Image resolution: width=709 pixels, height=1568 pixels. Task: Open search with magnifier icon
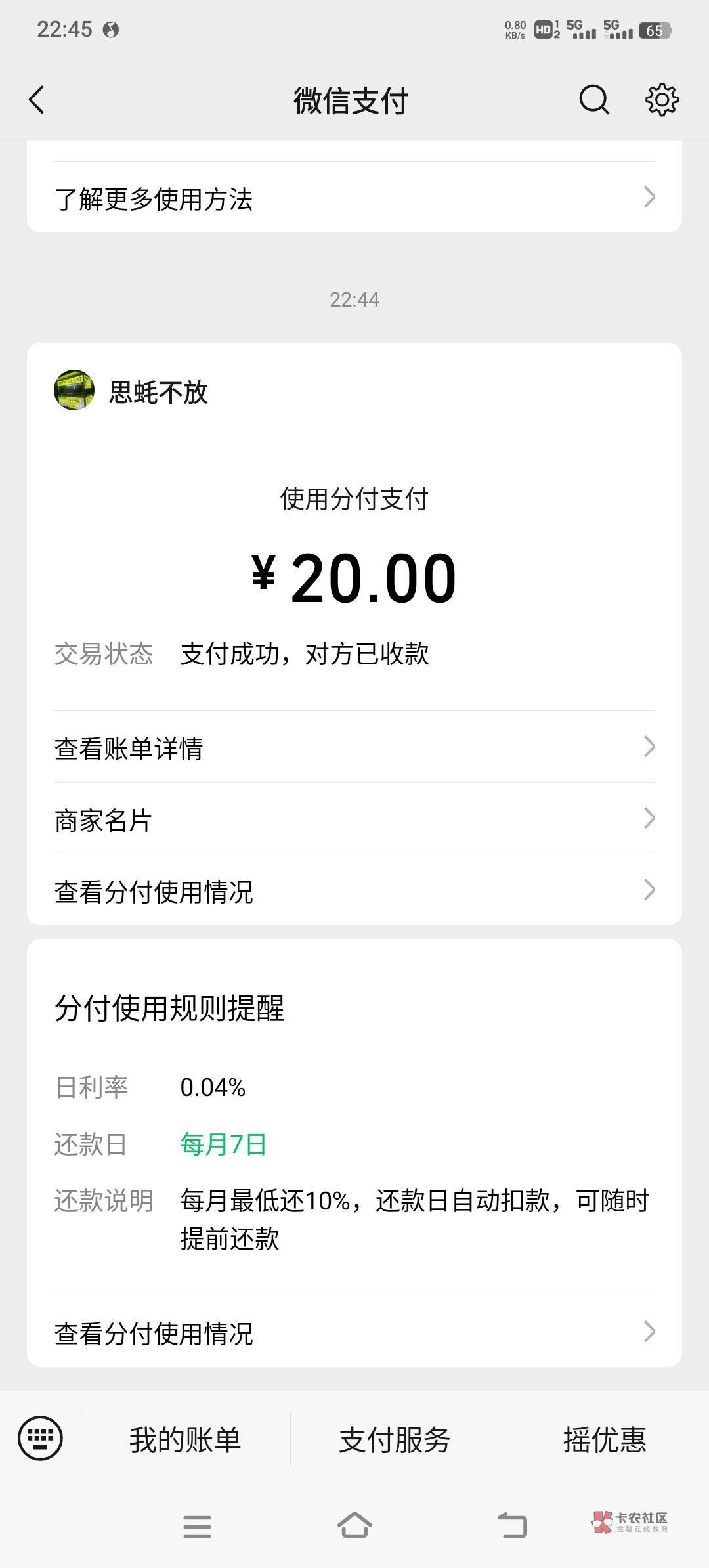[x=594, y=100]
